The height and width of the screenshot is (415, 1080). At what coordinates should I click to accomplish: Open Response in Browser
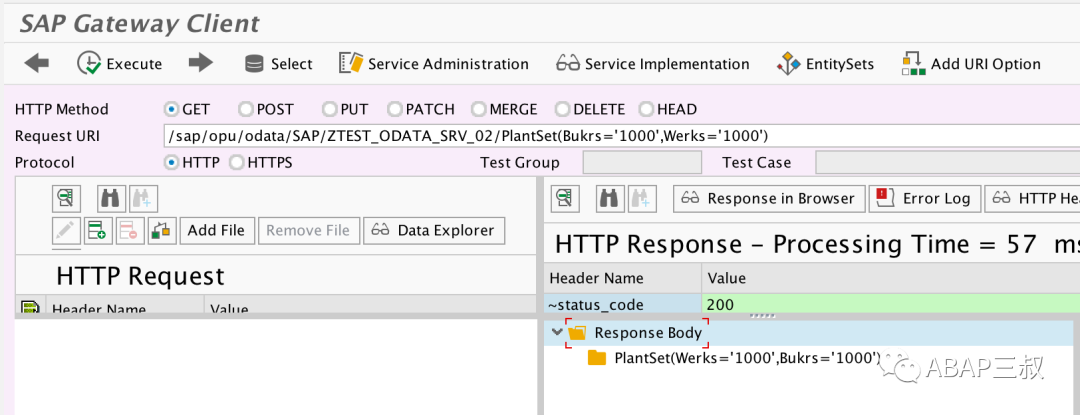pos(769,198)
